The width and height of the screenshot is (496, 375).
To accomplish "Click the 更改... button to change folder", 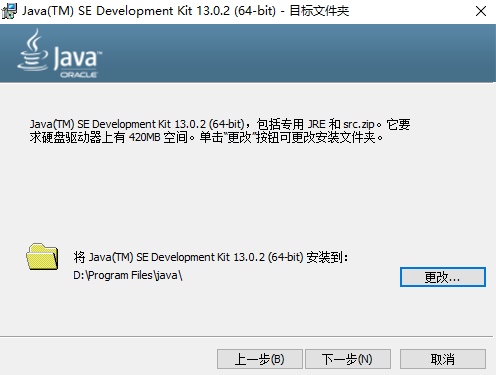I will [x=443, y=277].
